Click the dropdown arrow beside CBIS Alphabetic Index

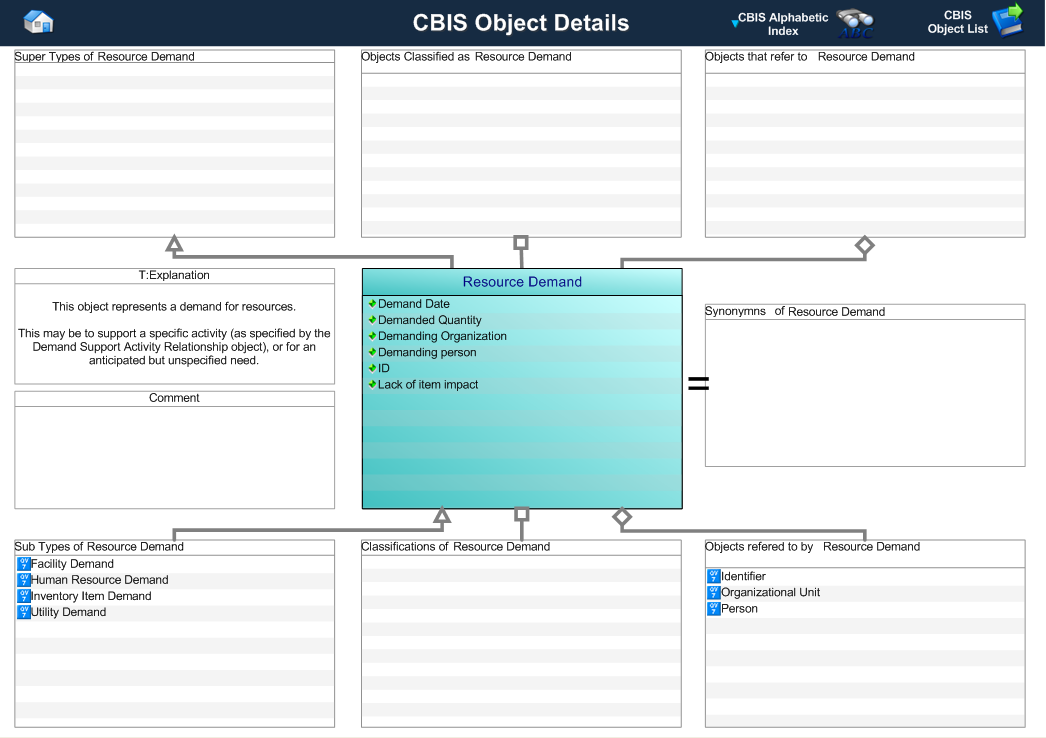pos(734,23)
